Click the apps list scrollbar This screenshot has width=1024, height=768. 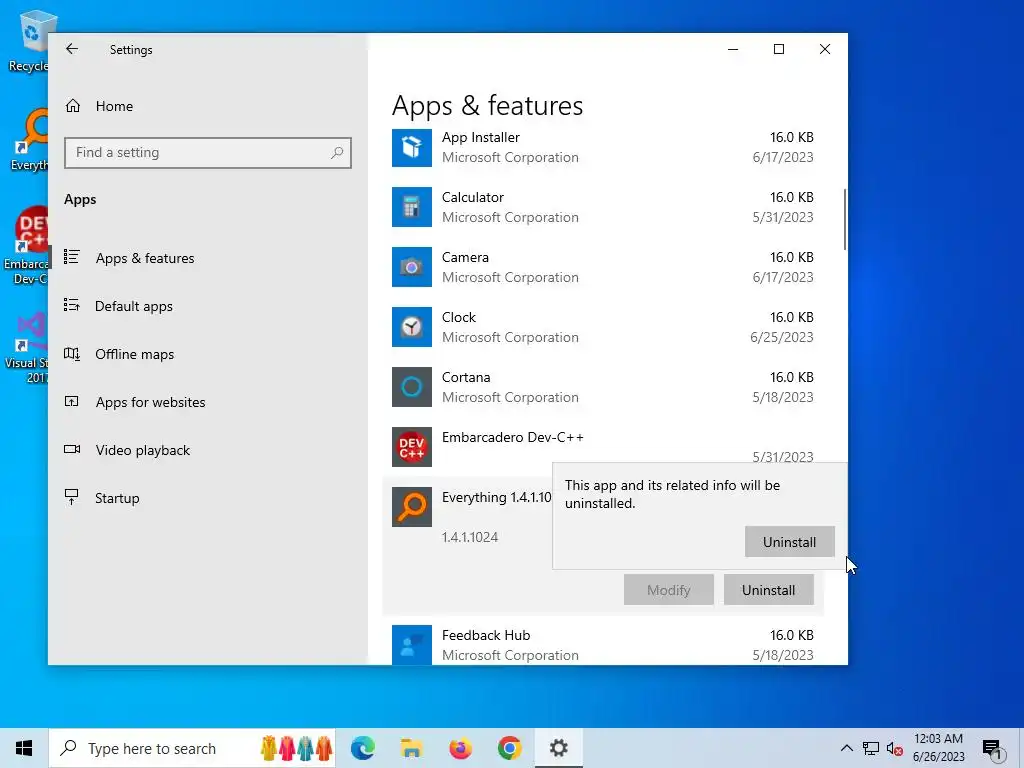pos(845,219)
